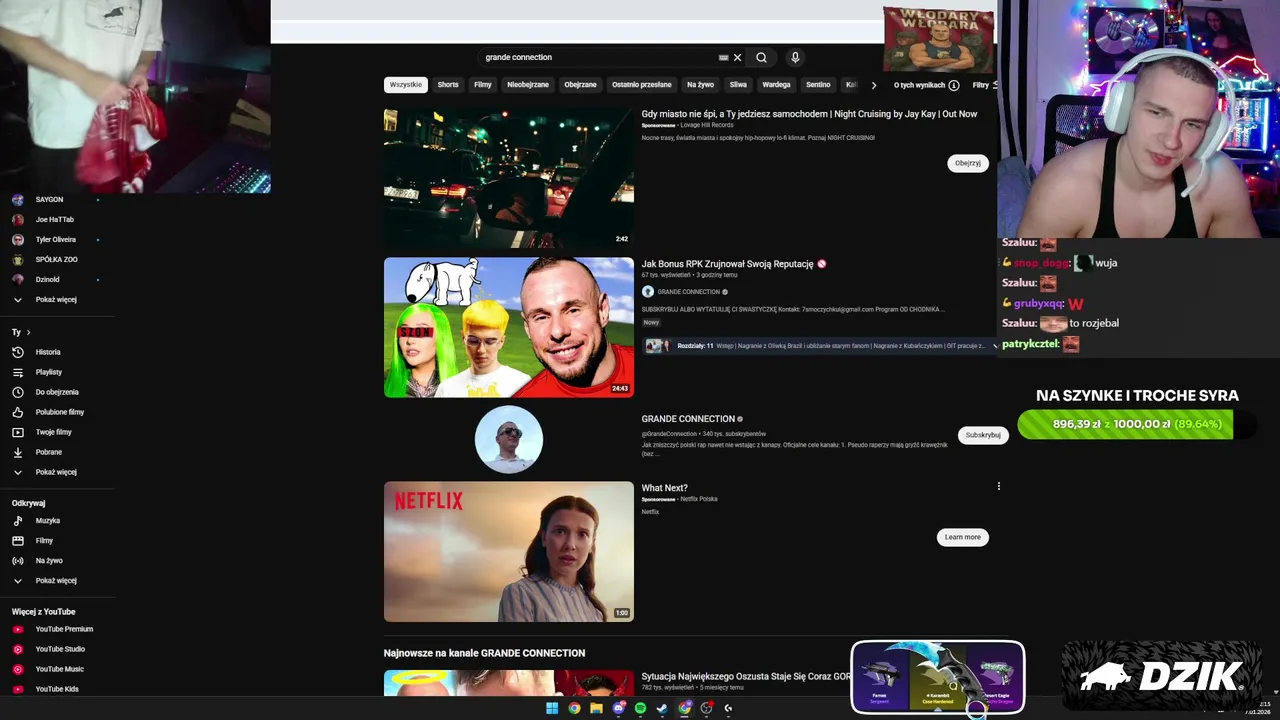Open File Explorer from the taskbar
1280x720 pixels.
coord(596,708)
